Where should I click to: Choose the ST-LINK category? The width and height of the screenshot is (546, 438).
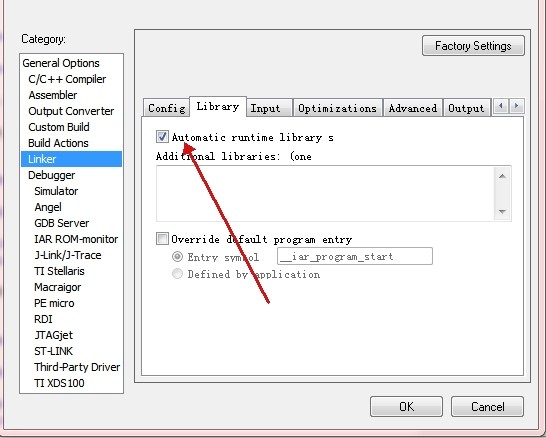pyautogui.click(x=54, y=351)
